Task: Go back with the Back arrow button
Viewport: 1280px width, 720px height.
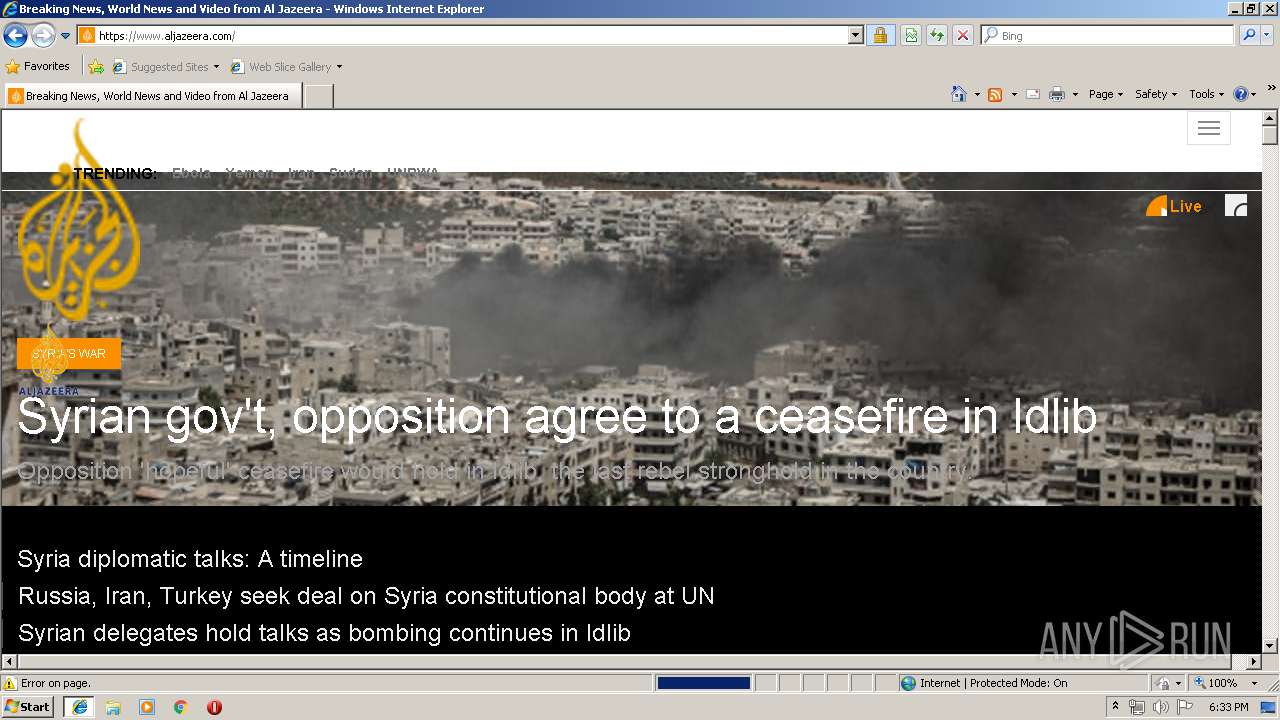Action: [x=15, y=36]
